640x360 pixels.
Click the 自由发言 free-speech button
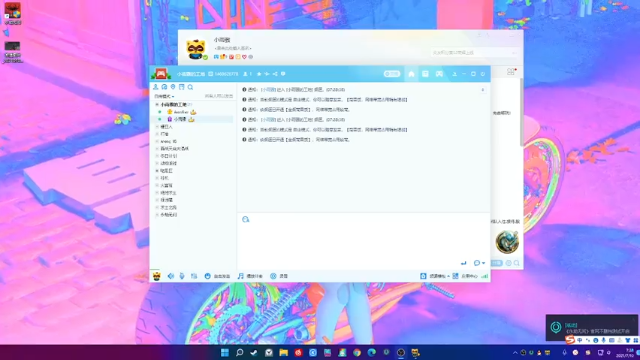tap(217, 276)
